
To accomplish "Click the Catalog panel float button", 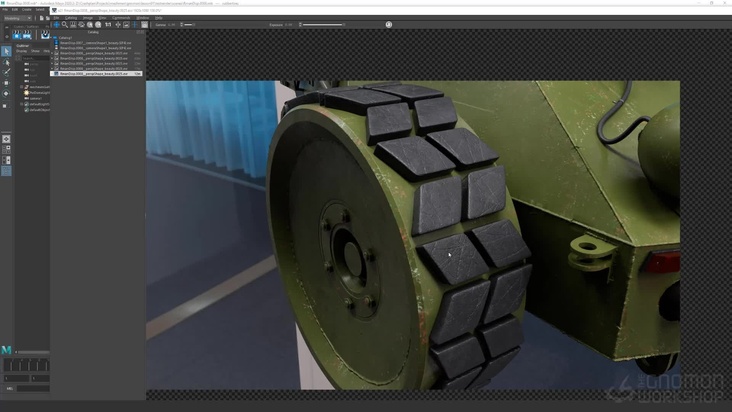I will (138, 32).
